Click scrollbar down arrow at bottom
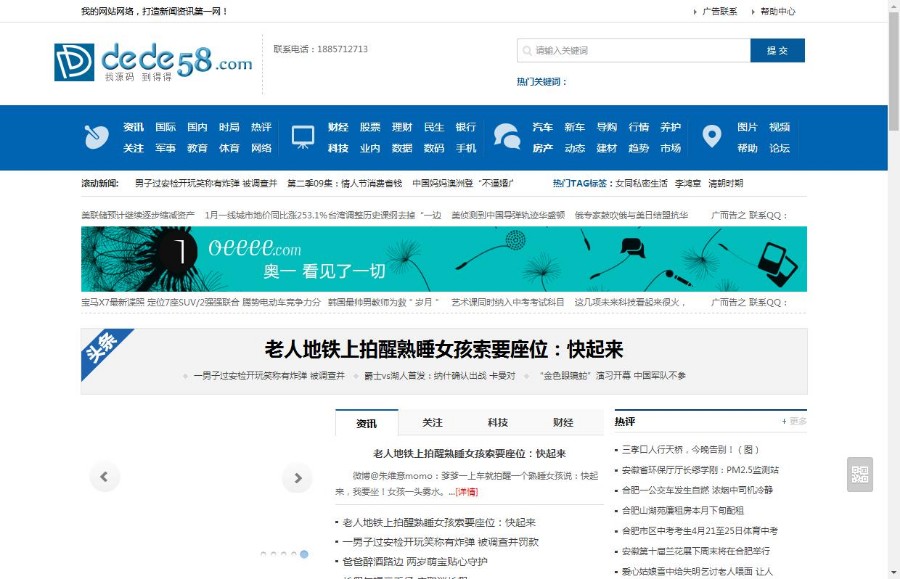Screen dimensions: 900x579 click(x=894, y=573)
